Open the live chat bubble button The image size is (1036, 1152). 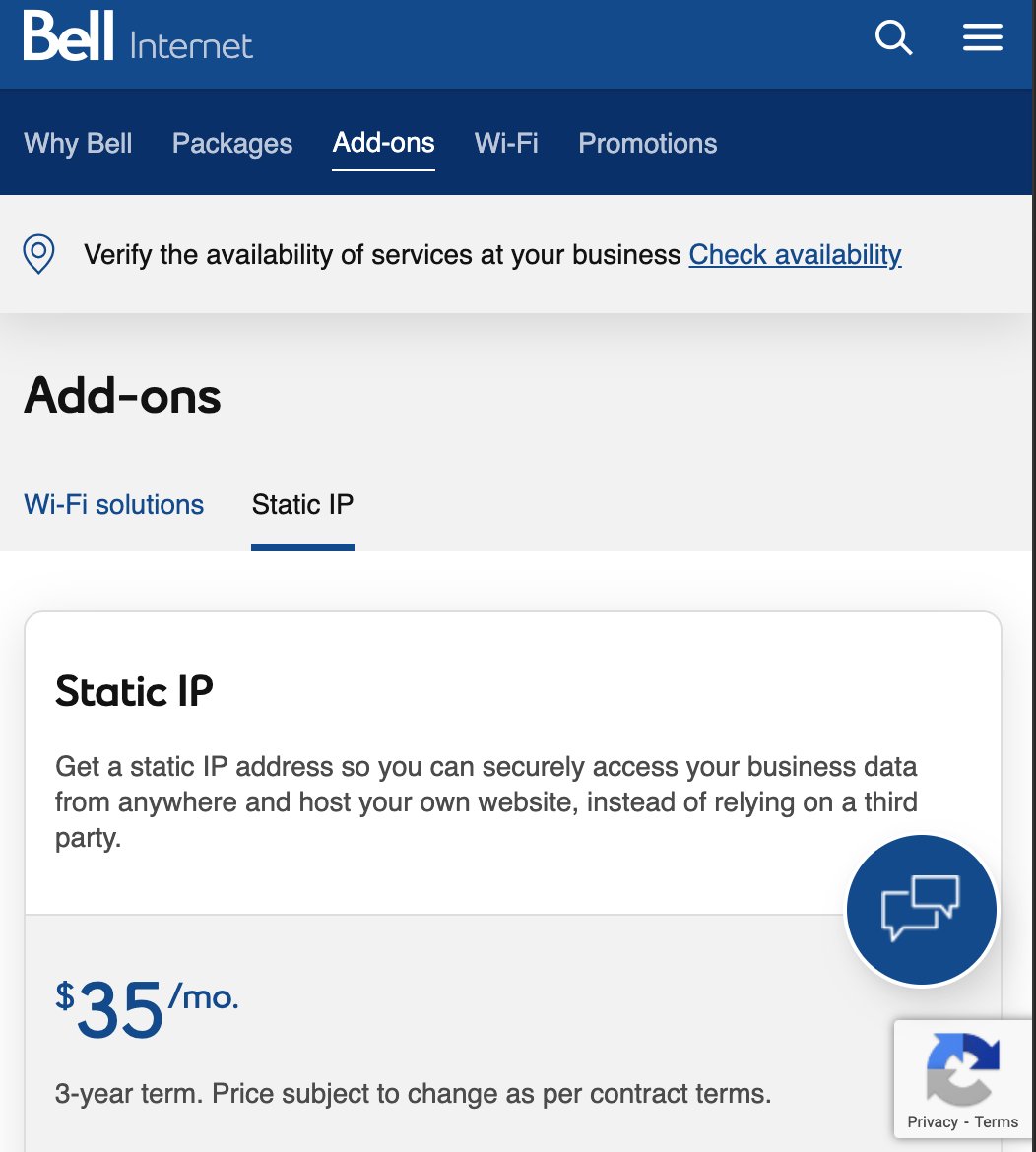(x=922, y=910)
